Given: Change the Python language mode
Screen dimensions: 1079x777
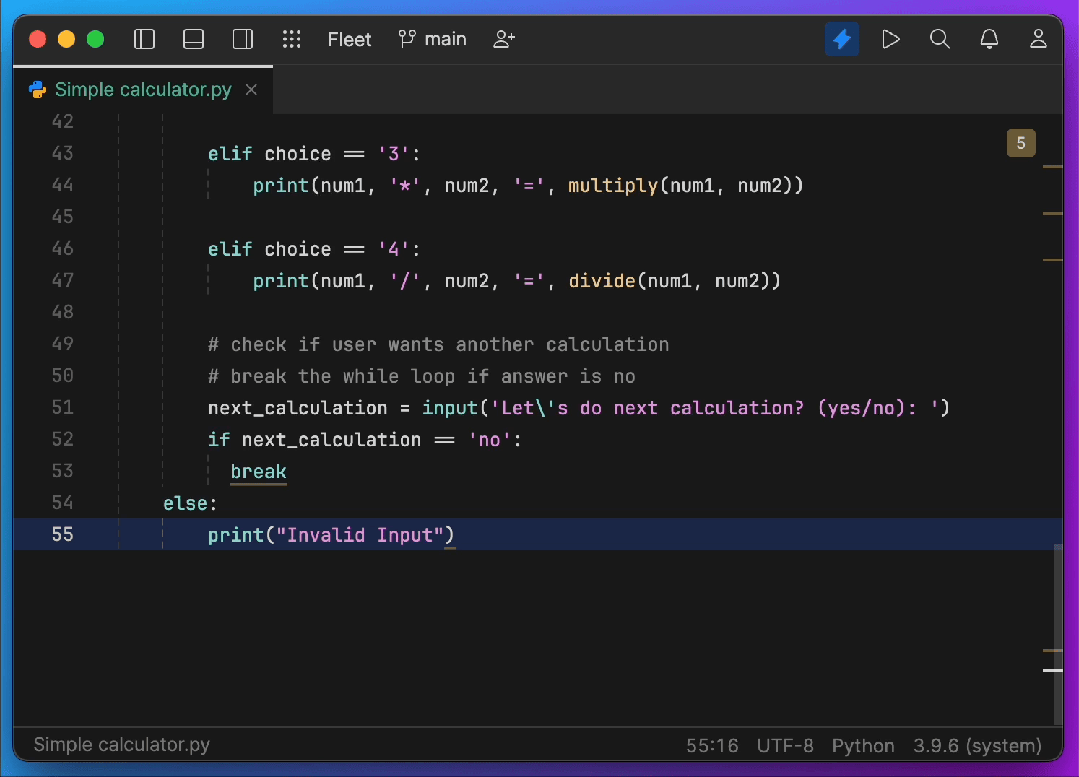Looking at the screenshot, I should (x=863, y=745).
